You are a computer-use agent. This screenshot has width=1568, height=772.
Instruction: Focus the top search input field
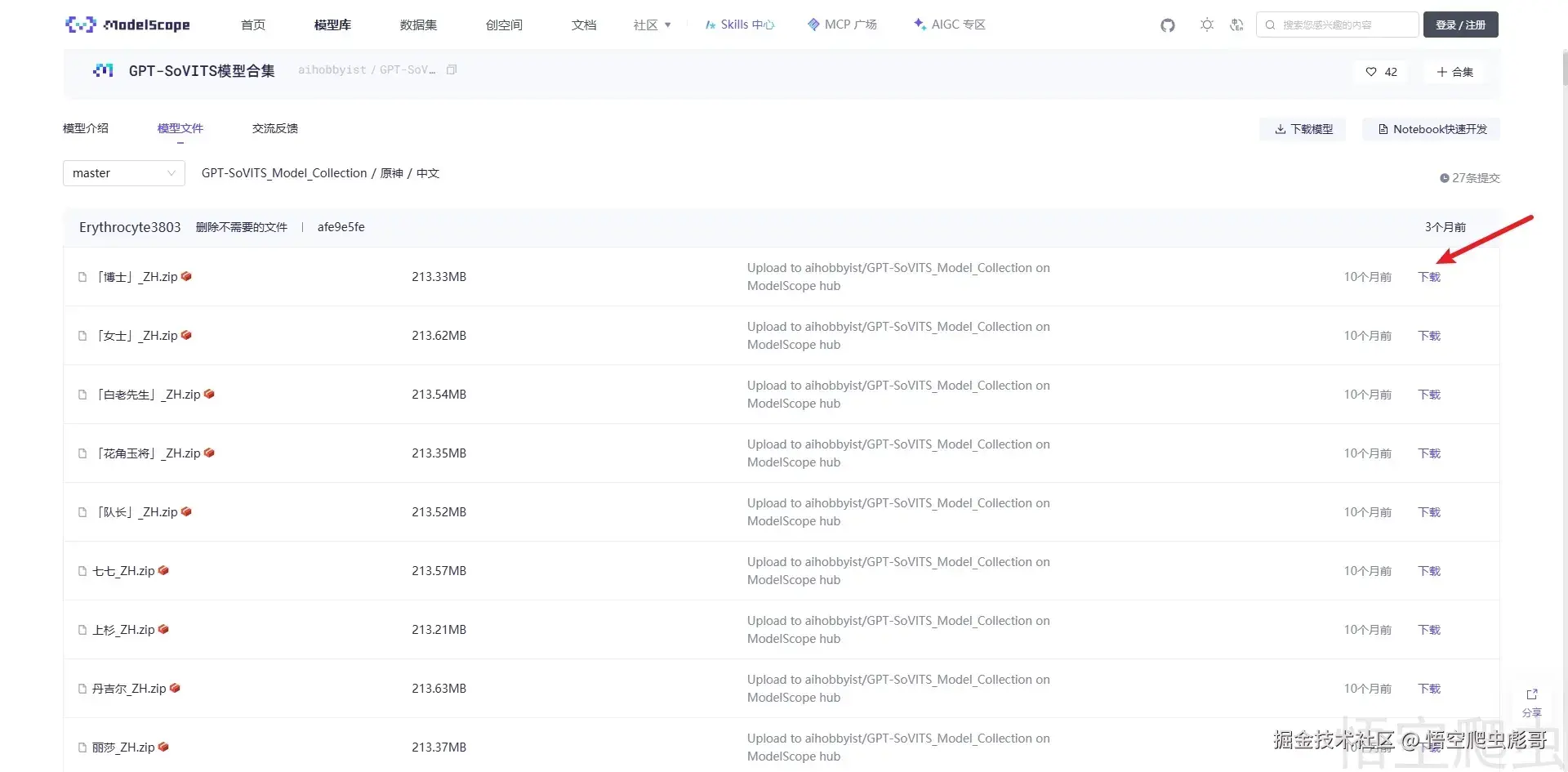pos(1337,25)
